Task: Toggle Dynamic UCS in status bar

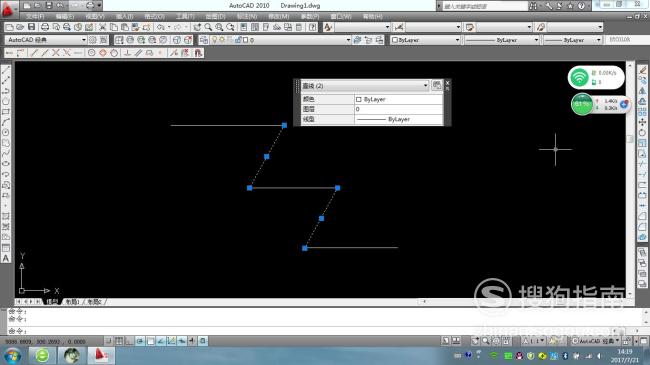Action: click(171, 341)
